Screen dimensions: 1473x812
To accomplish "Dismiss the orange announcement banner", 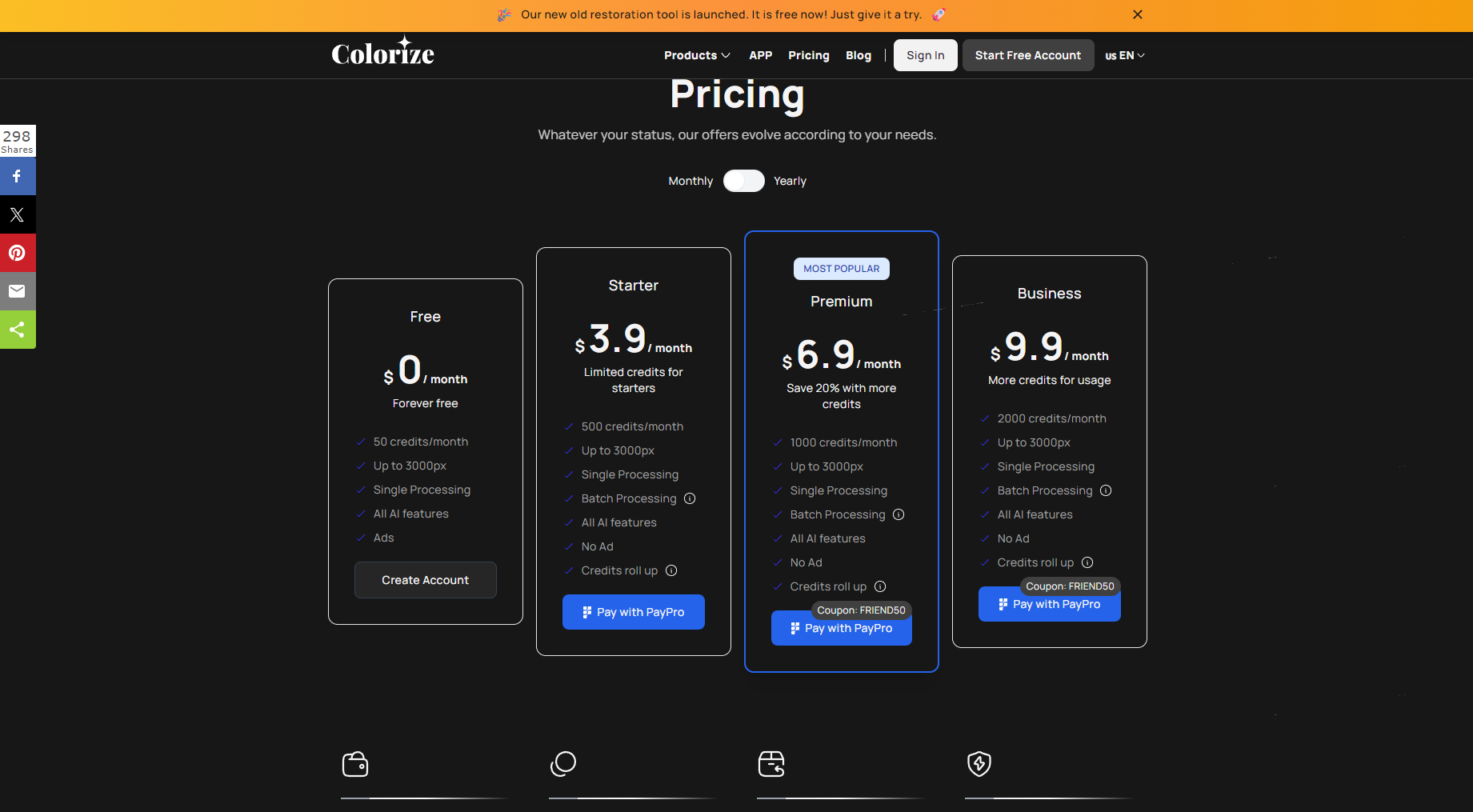I will pyautogui.click(x=1138, y=14).
